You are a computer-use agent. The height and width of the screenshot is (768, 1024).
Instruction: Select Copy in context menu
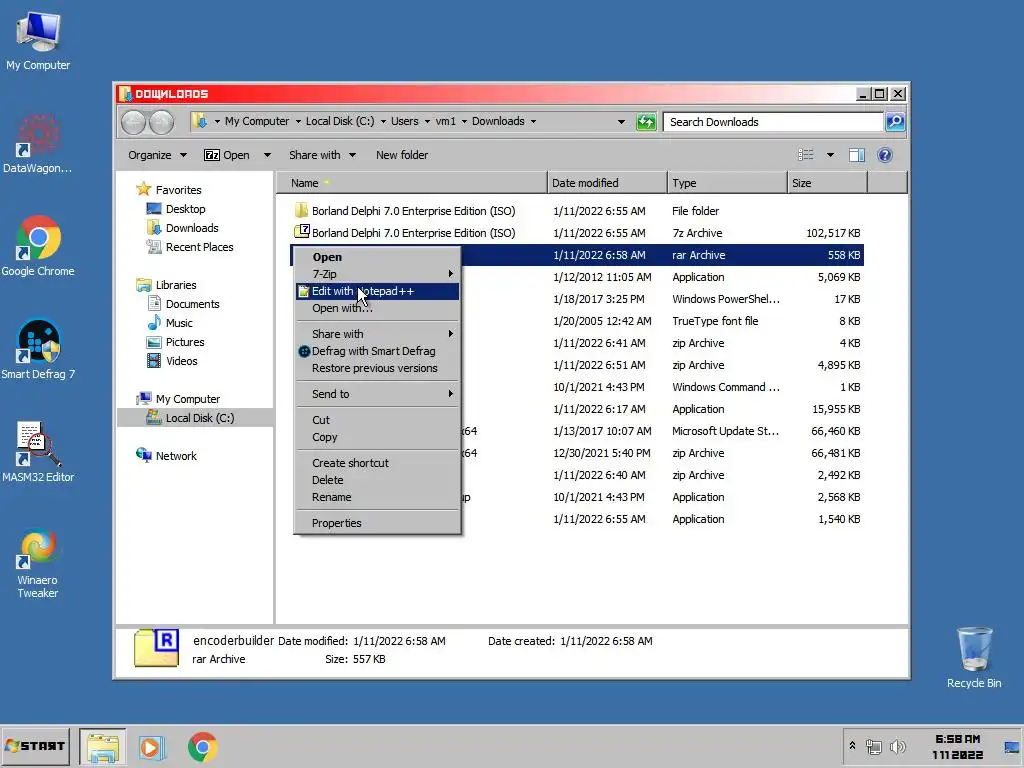click(377, 437)
